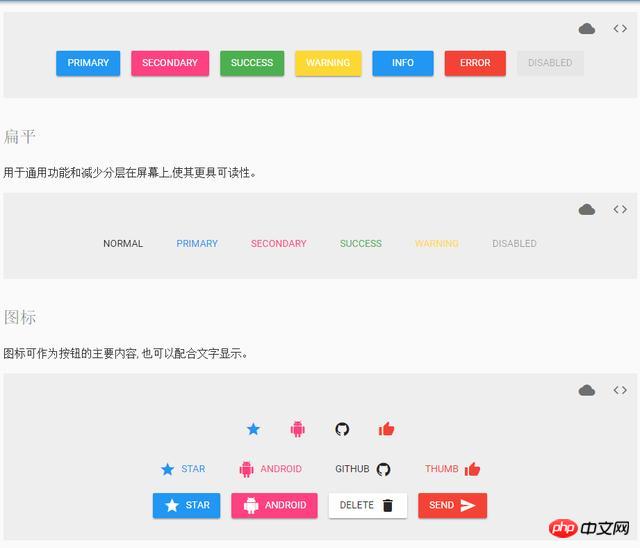Show source code for icon buttons panel
Image resolution: width=640 pixels, height=548 pixels.
tap(620, 390)
